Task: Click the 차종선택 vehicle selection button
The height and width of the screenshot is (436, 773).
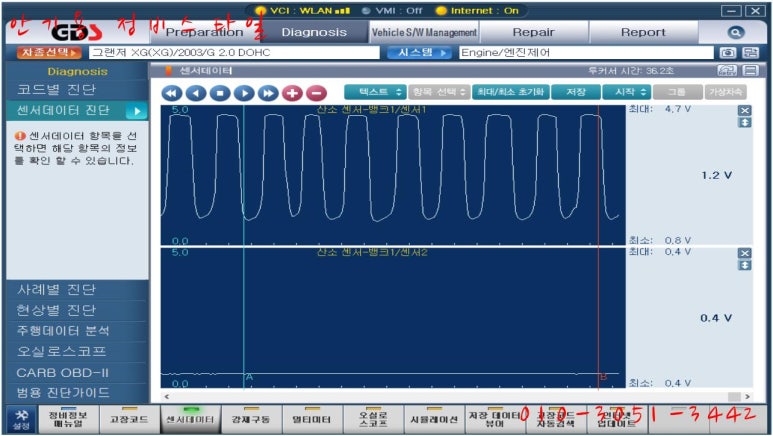Action: click(x=49, y=52)
